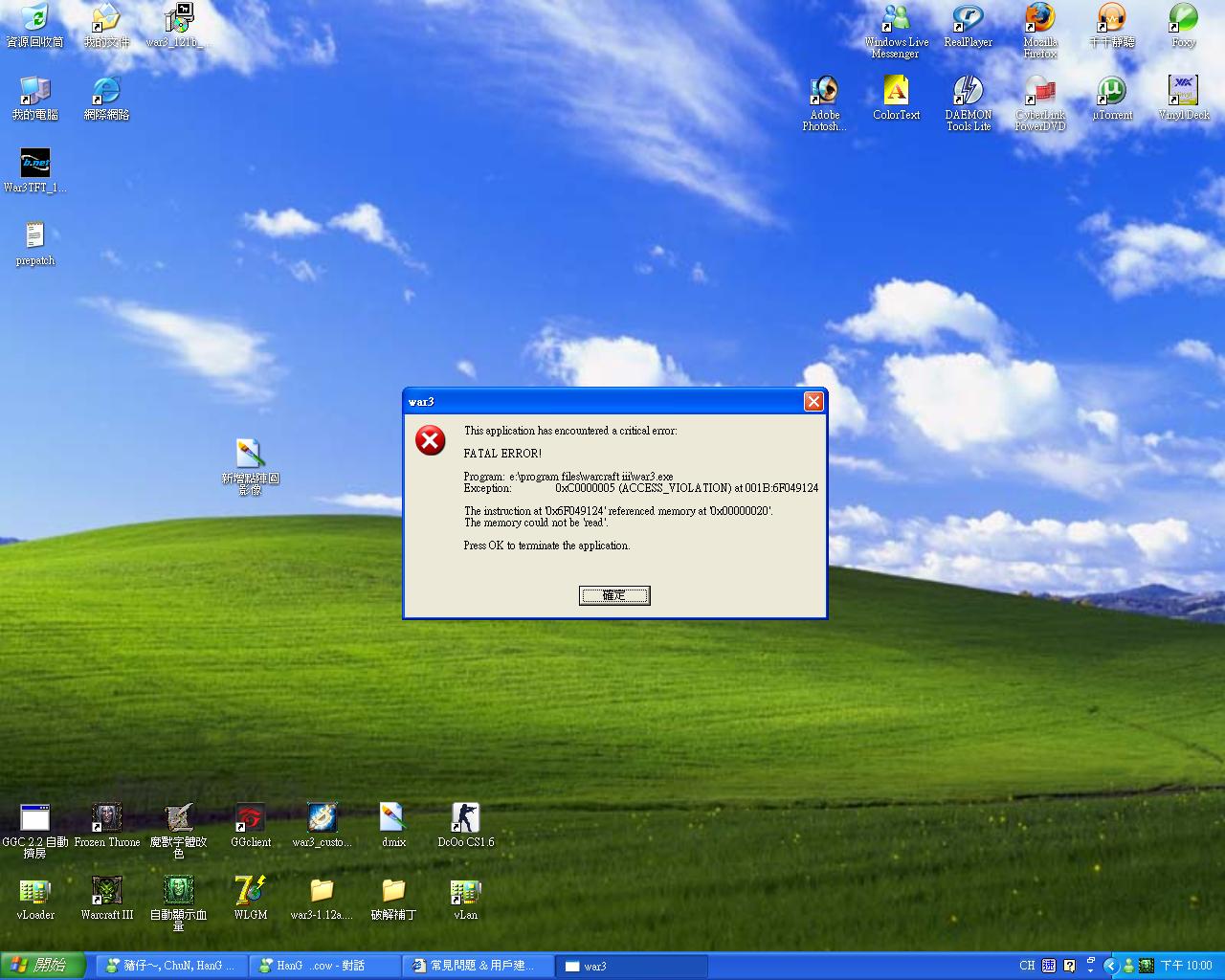The height and width of the screenshot is (980, 1225).
Task: Open the Recycle Bin (資源回收筒) desktop icon
Action: [x=34, y=25]
